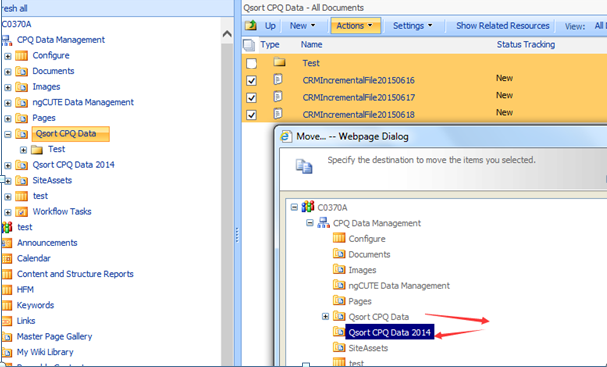Image resolution: width=607 pixels, height=367 pixels.
Task: Expand the Images node in left tree
Action: click(x=8, y=87)
